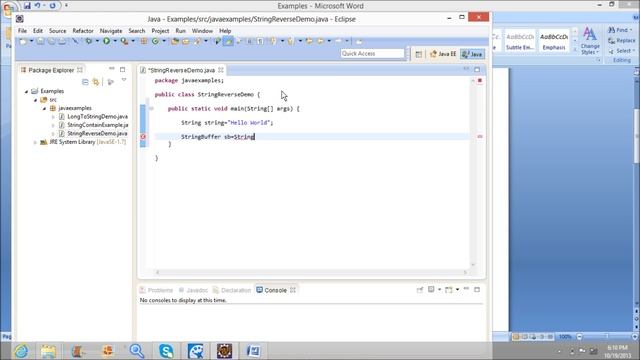This screenshot has width=640, height=360.
Task: Open the File menu
Action: tap(22, 31)
